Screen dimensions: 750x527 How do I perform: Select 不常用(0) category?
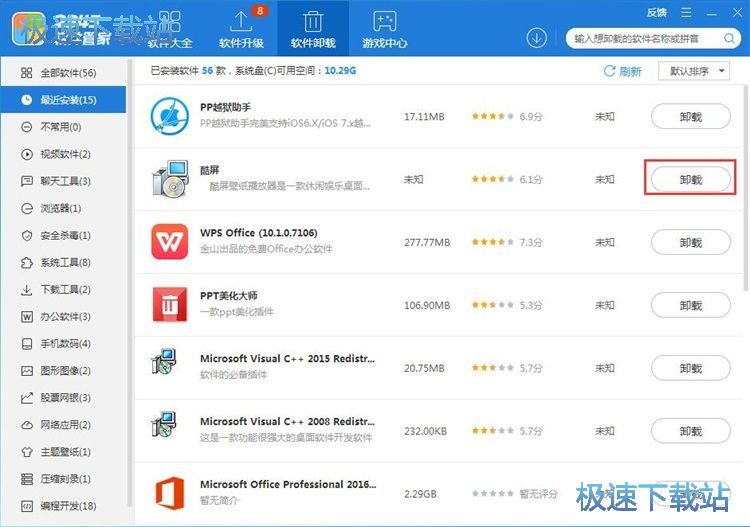pyautogui.click(x=63, y=127)
